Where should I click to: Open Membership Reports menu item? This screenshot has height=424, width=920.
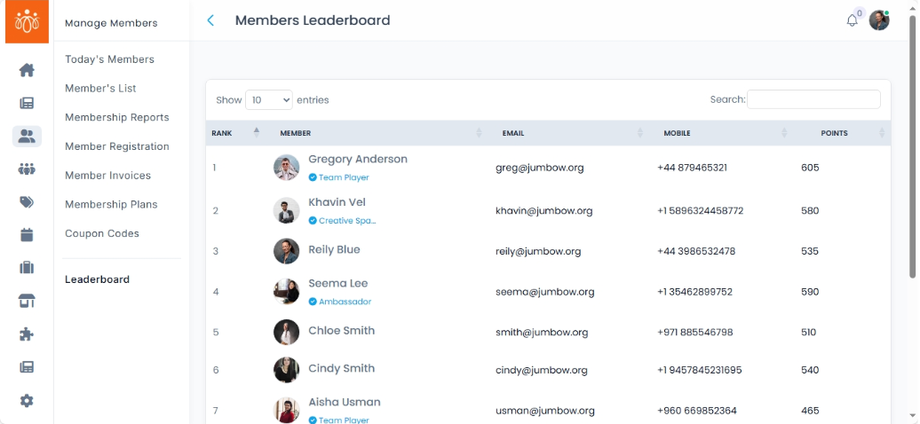tap(117, 117)
